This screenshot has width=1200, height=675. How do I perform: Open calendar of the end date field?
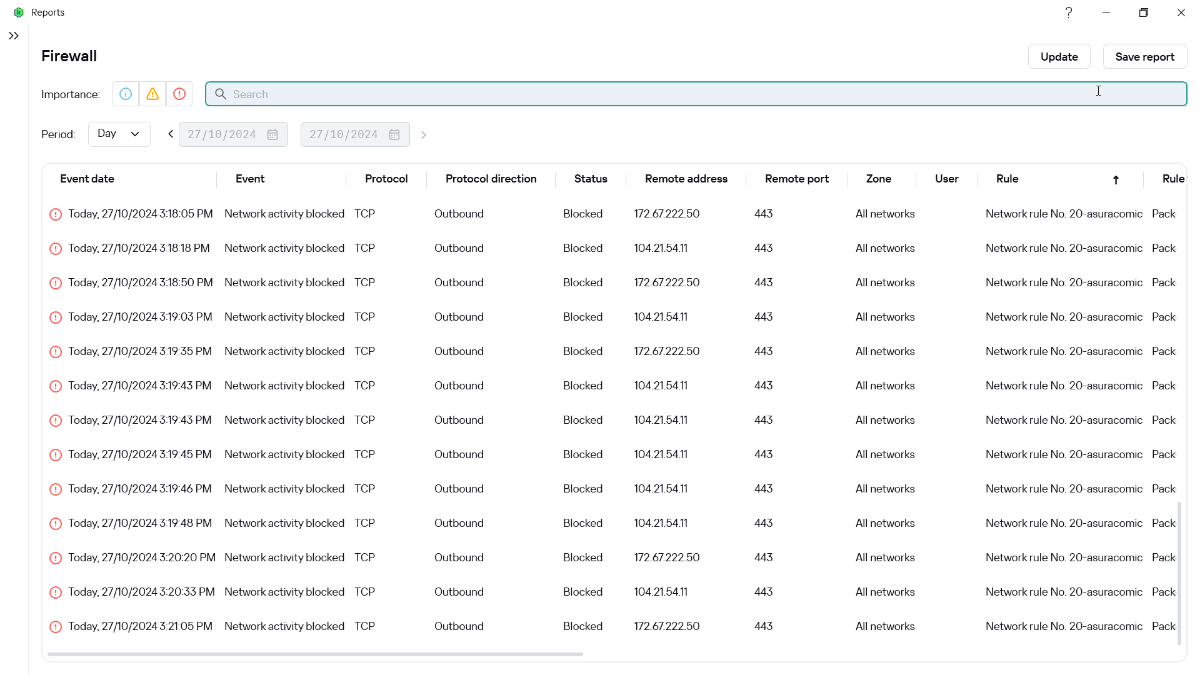(394, 135)
